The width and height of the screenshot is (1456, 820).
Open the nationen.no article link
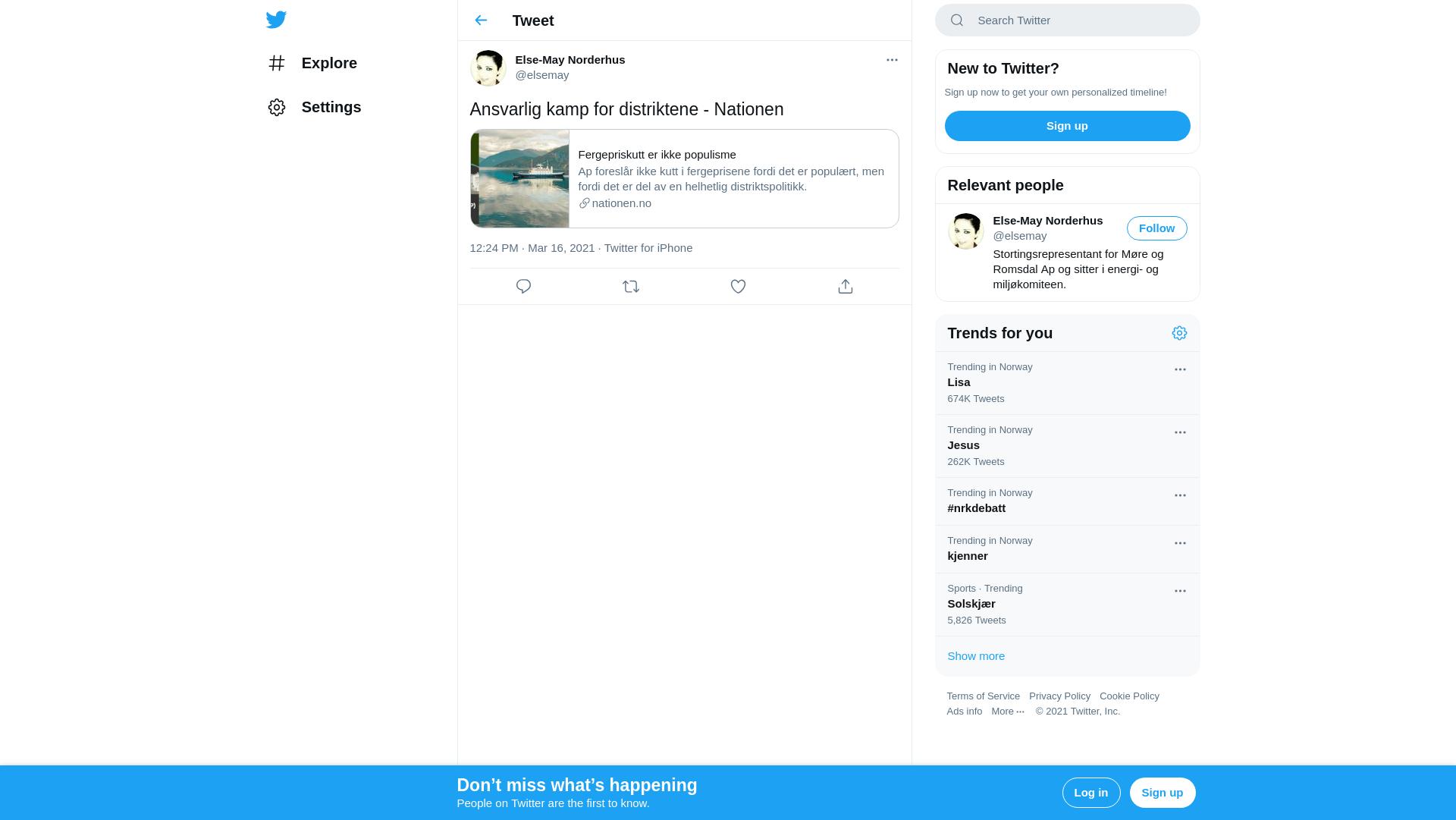(x=621, y=203)
